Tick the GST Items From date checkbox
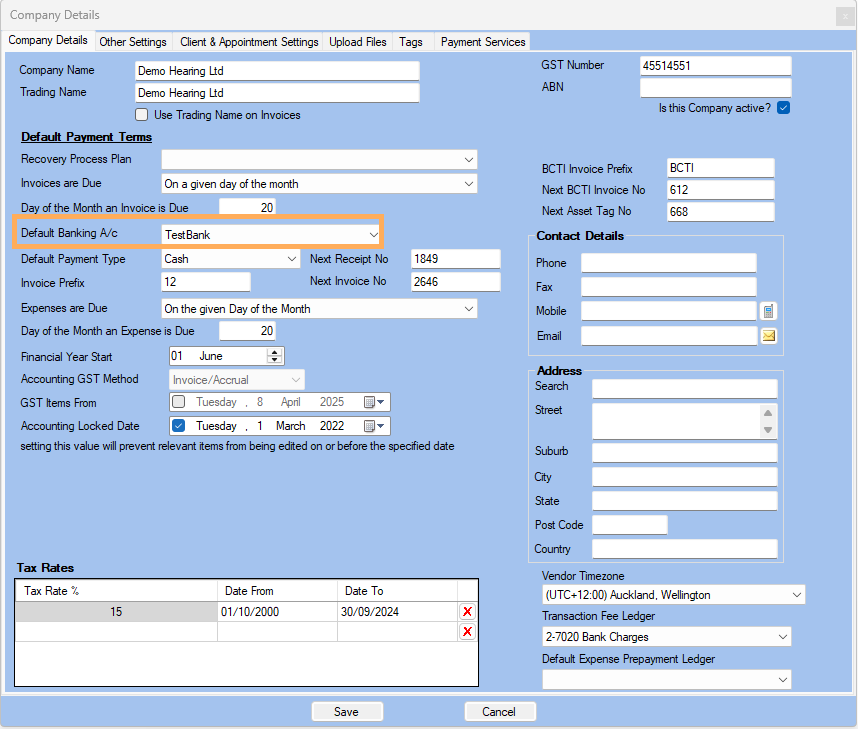 pos(179,402)
